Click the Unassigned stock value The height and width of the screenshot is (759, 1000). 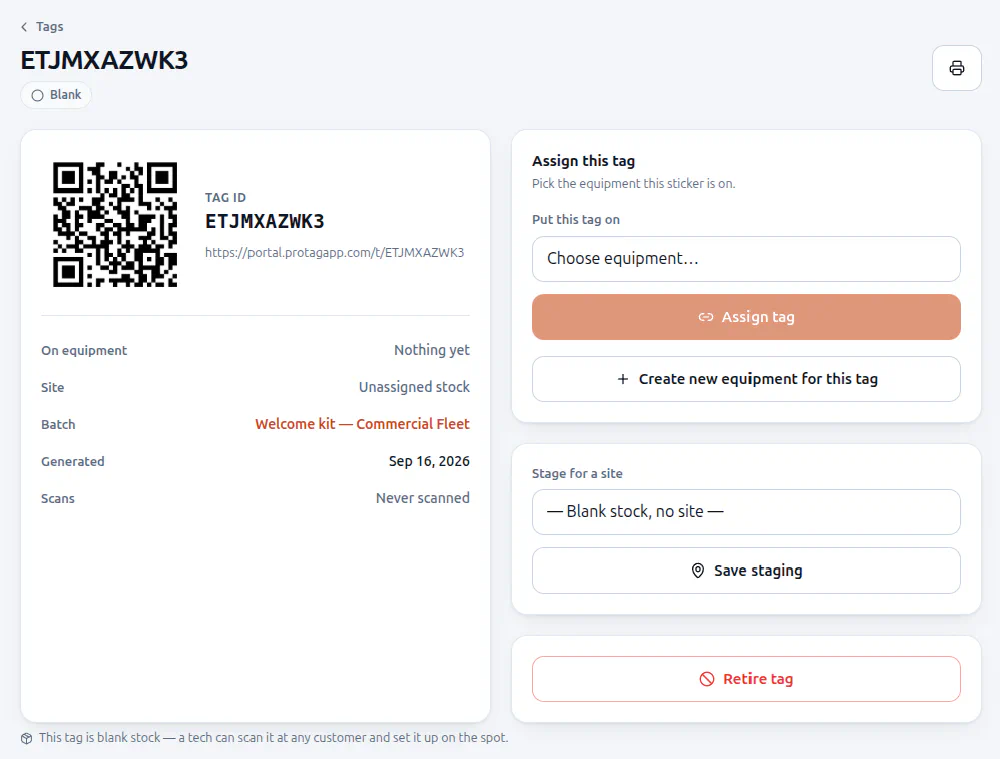(x=414, y=387)
